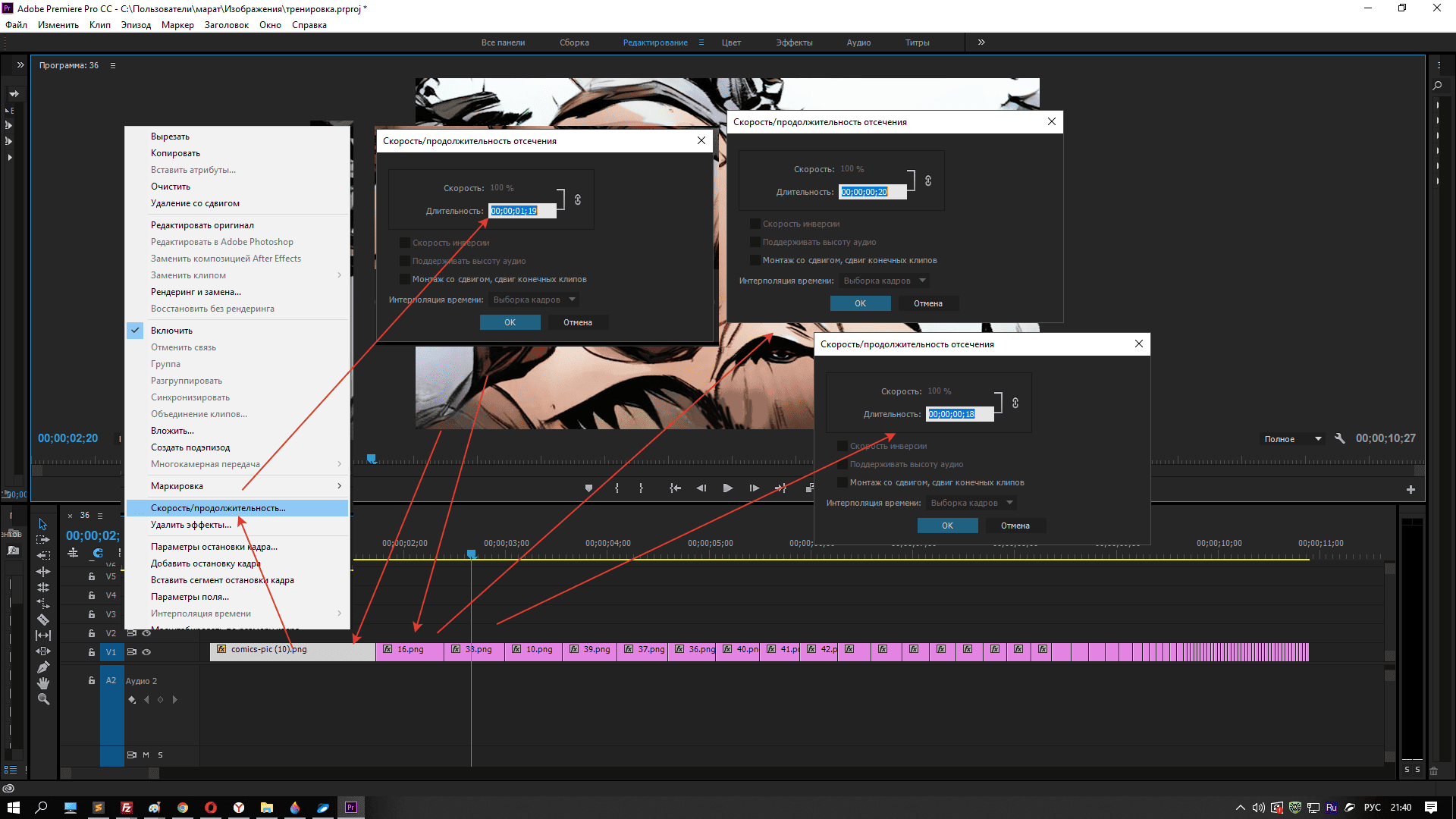This screenshot has height=819, width=1456.
Task: Check ripple edit box in 00;00;00;20 dialog
Action: [x=755, y=260]
